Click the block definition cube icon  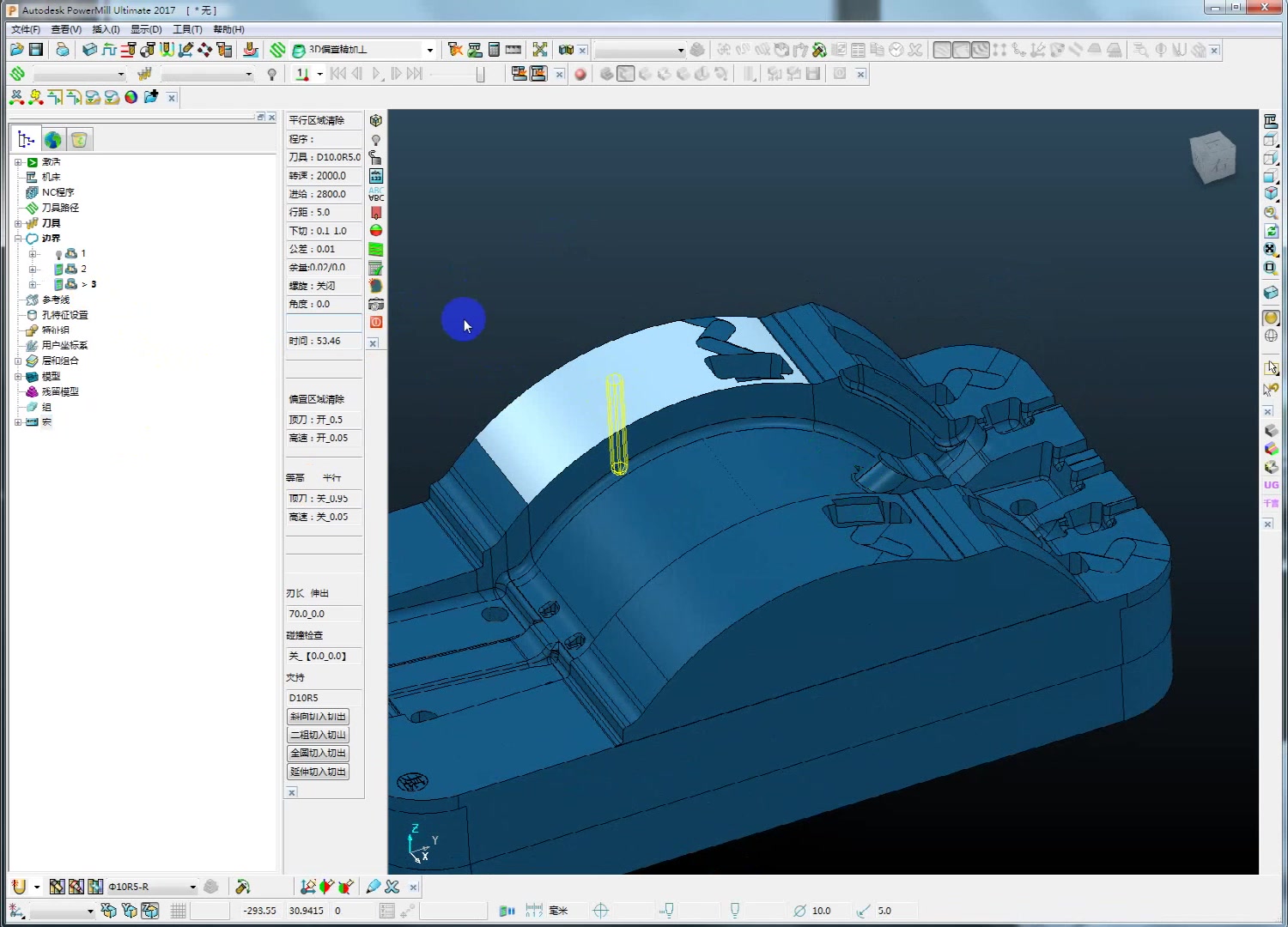pos(89,50)
